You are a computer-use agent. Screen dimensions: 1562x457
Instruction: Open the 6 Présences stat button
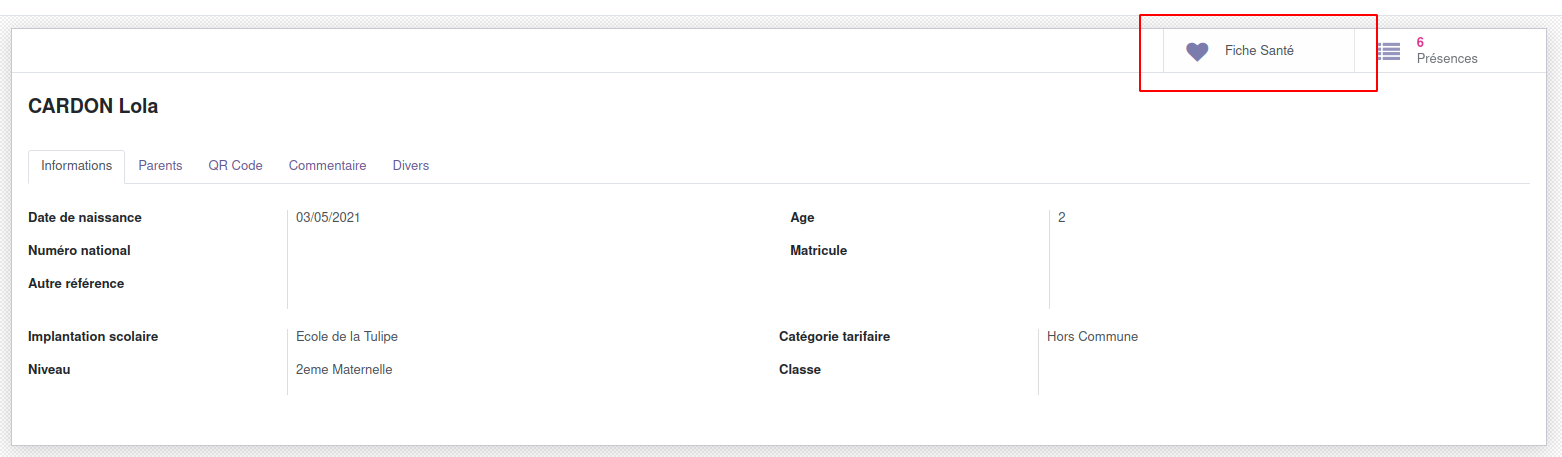point(1446,51)
